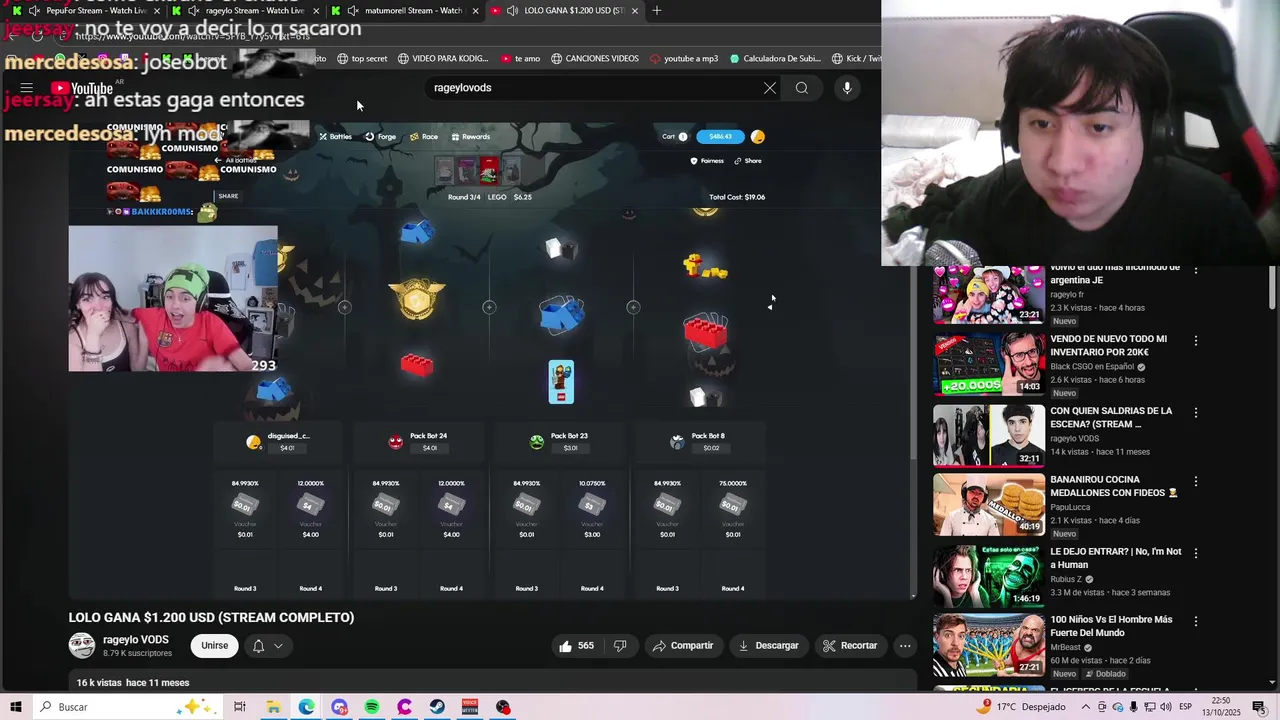
Task: Open CON QUIEN SALDRIAS DE LA ESCENA thumbnail
Action: [989, 436]
